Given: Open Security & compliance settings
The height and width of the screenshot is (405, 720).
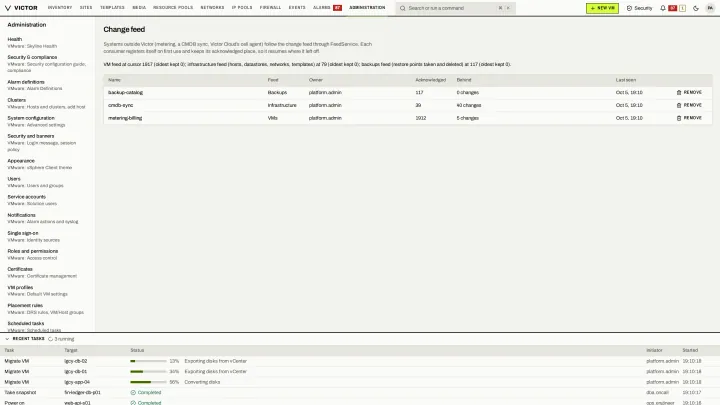Looking at the screenshot, I should (x=47, y=63).
